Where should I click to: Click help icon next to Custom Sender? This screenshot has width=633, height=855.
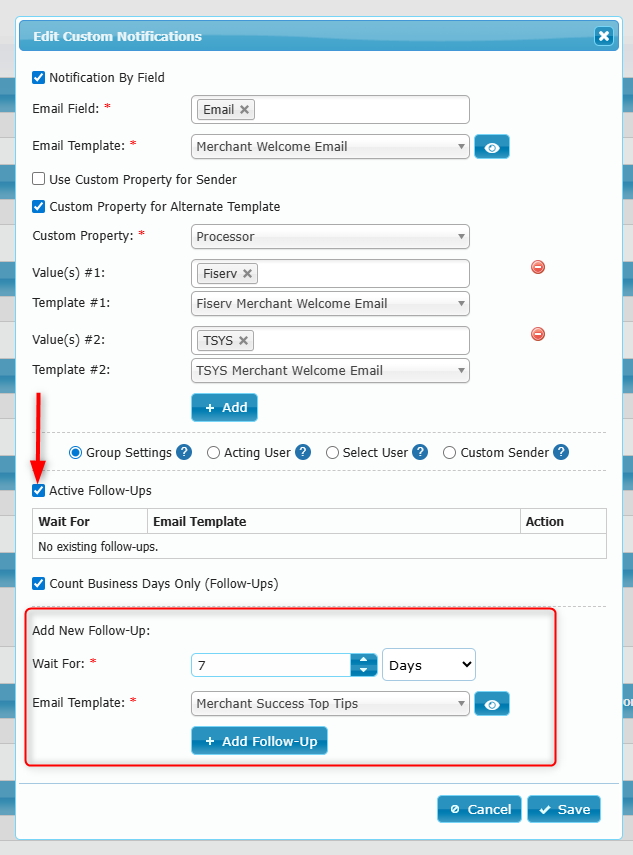click(561, 452)
